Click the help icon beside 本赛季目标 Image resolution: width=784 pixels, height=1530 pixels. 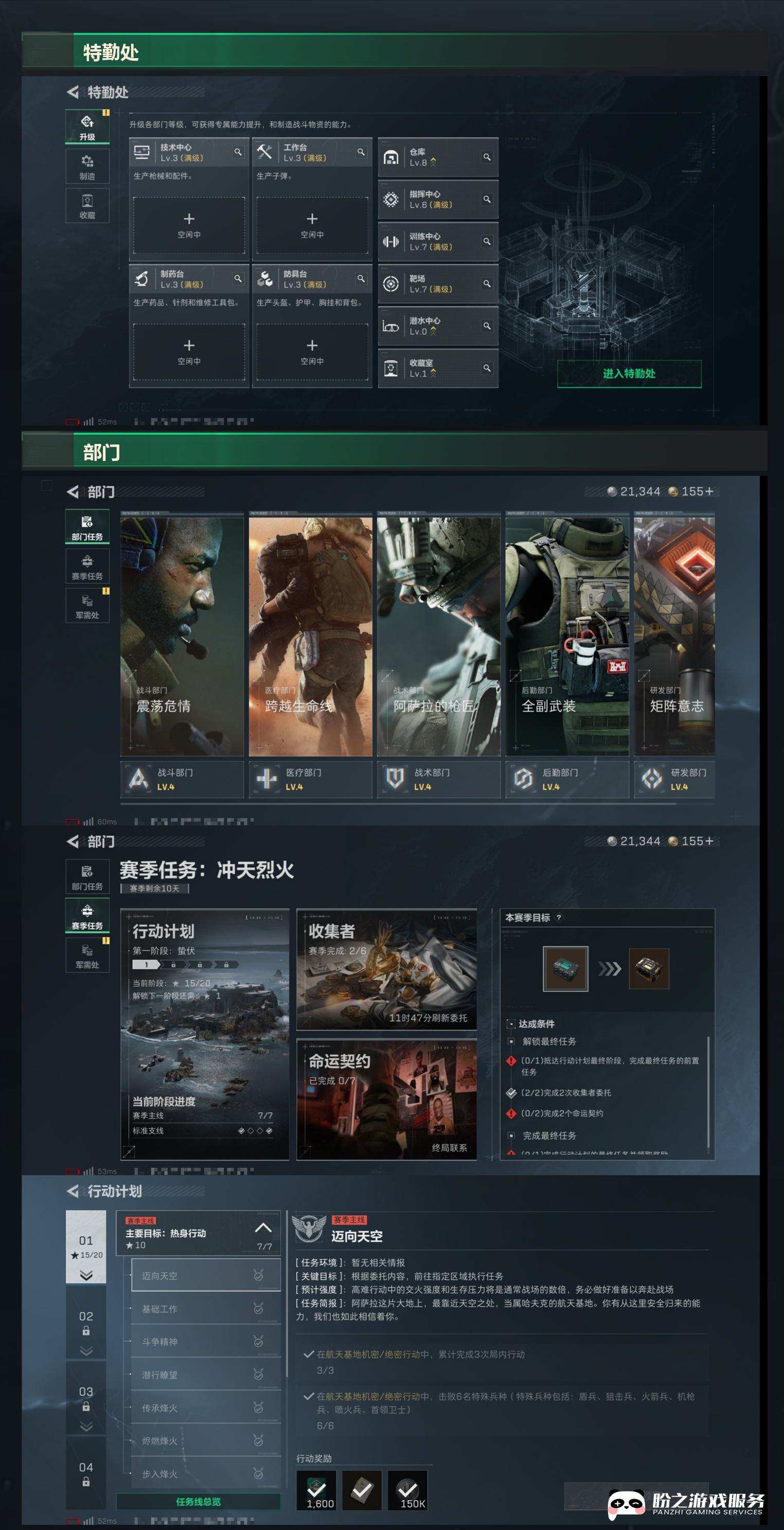click(558, 918)
